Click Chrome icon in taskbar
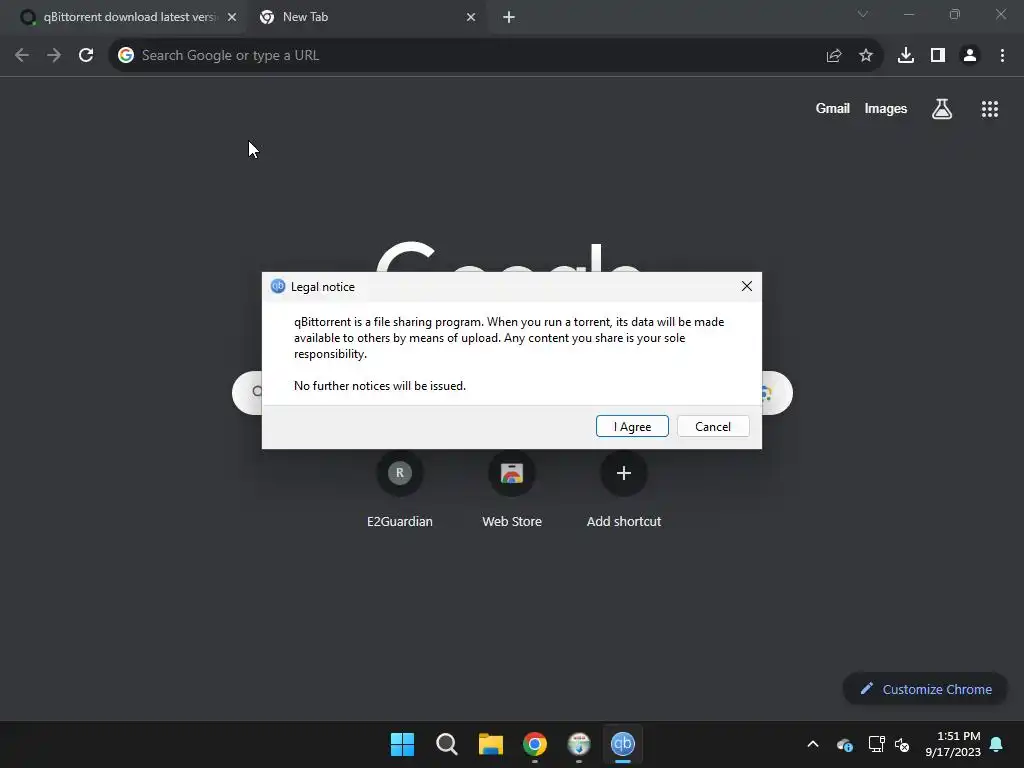The image size is (1024, 768). (535, 744)
